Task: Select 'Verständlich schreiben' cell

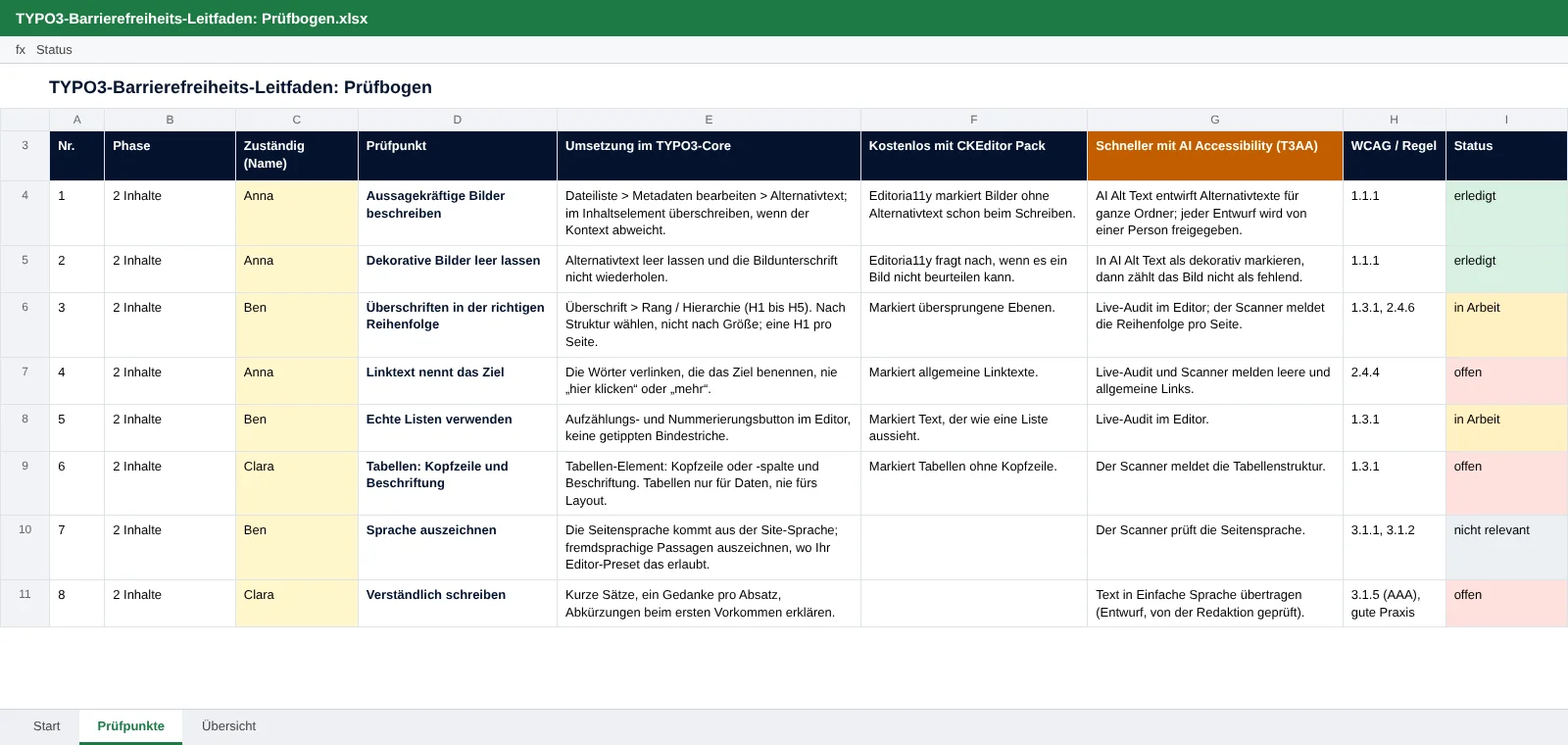Action: click(x=458, y=603)
